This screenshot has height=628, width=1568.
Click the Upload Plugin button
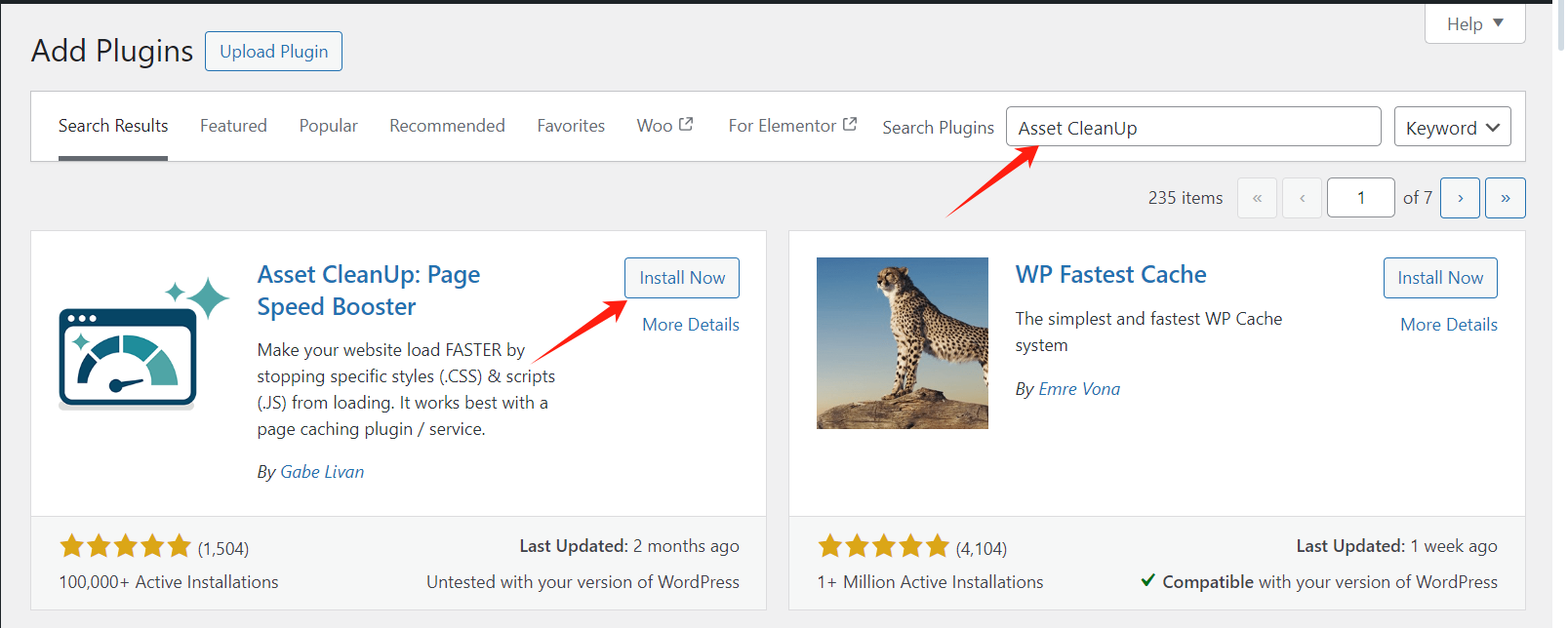click(x=273, y=52)
